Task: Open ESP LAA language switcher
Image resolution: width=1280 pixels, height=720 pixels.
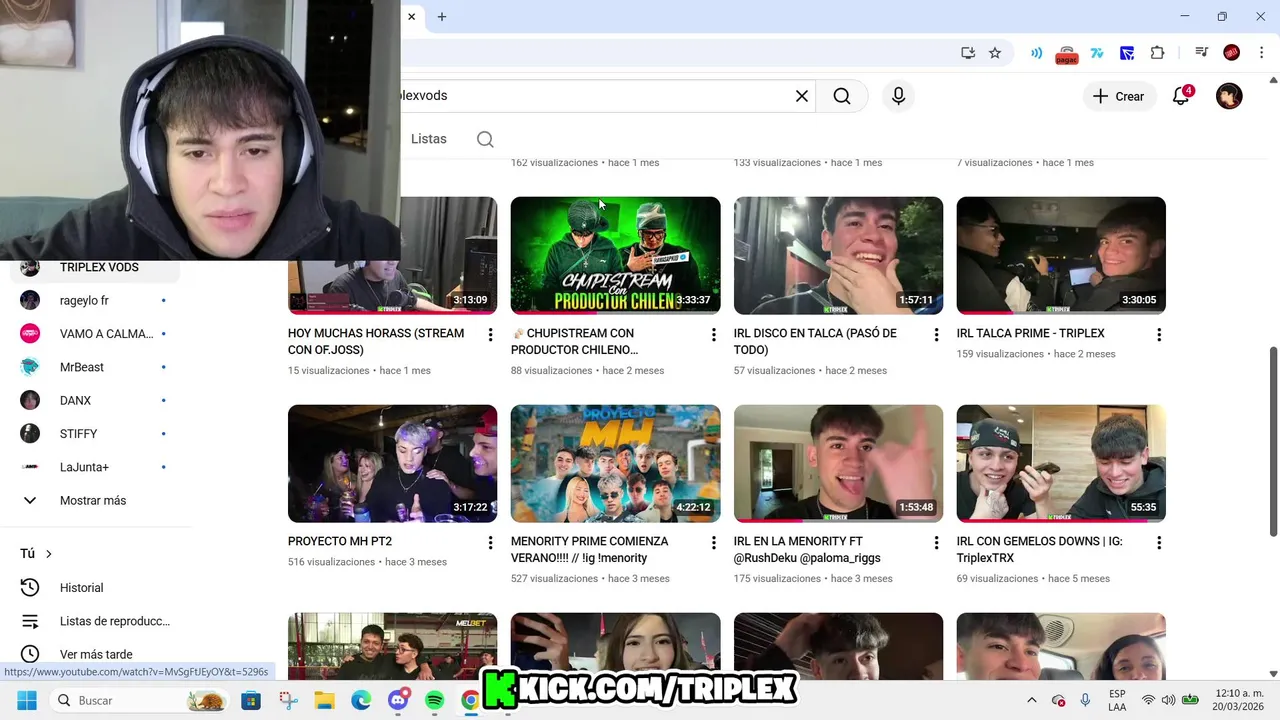Action: point(1117,700)
